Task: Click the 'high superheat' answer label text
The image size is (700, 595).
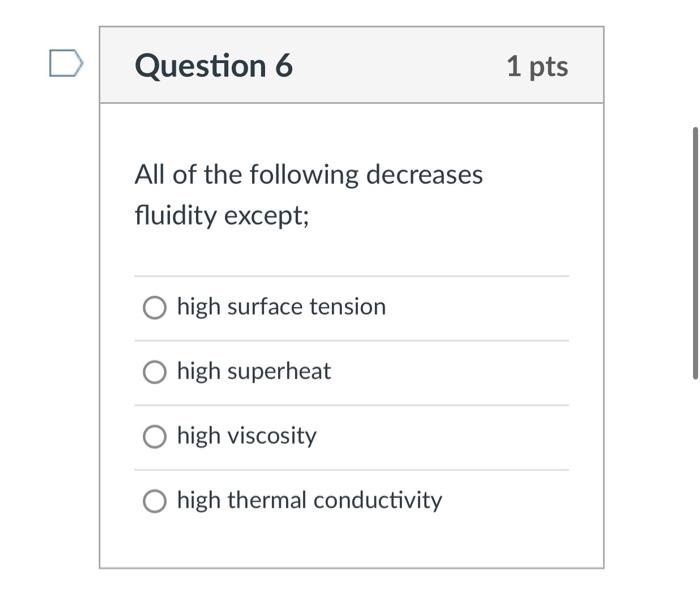Action: [253, 372]
